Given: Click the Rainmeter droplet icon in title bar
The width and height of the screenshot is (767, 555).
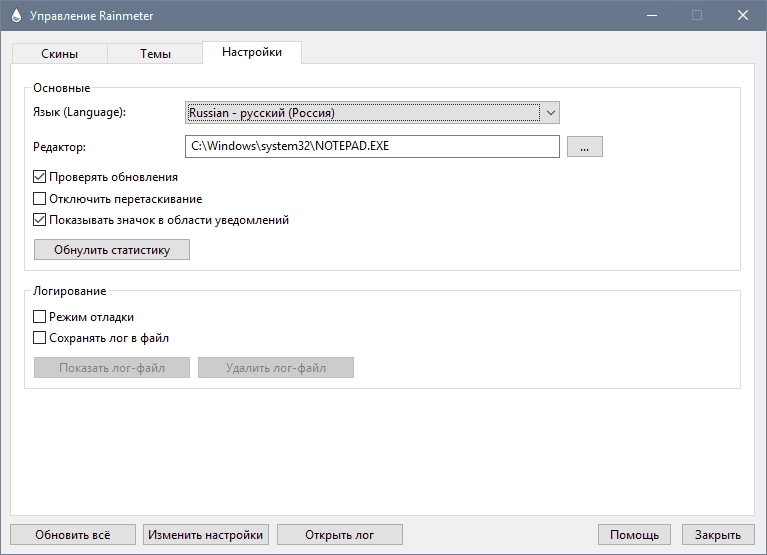Looking at the screenshot, I should coord(16,16).
